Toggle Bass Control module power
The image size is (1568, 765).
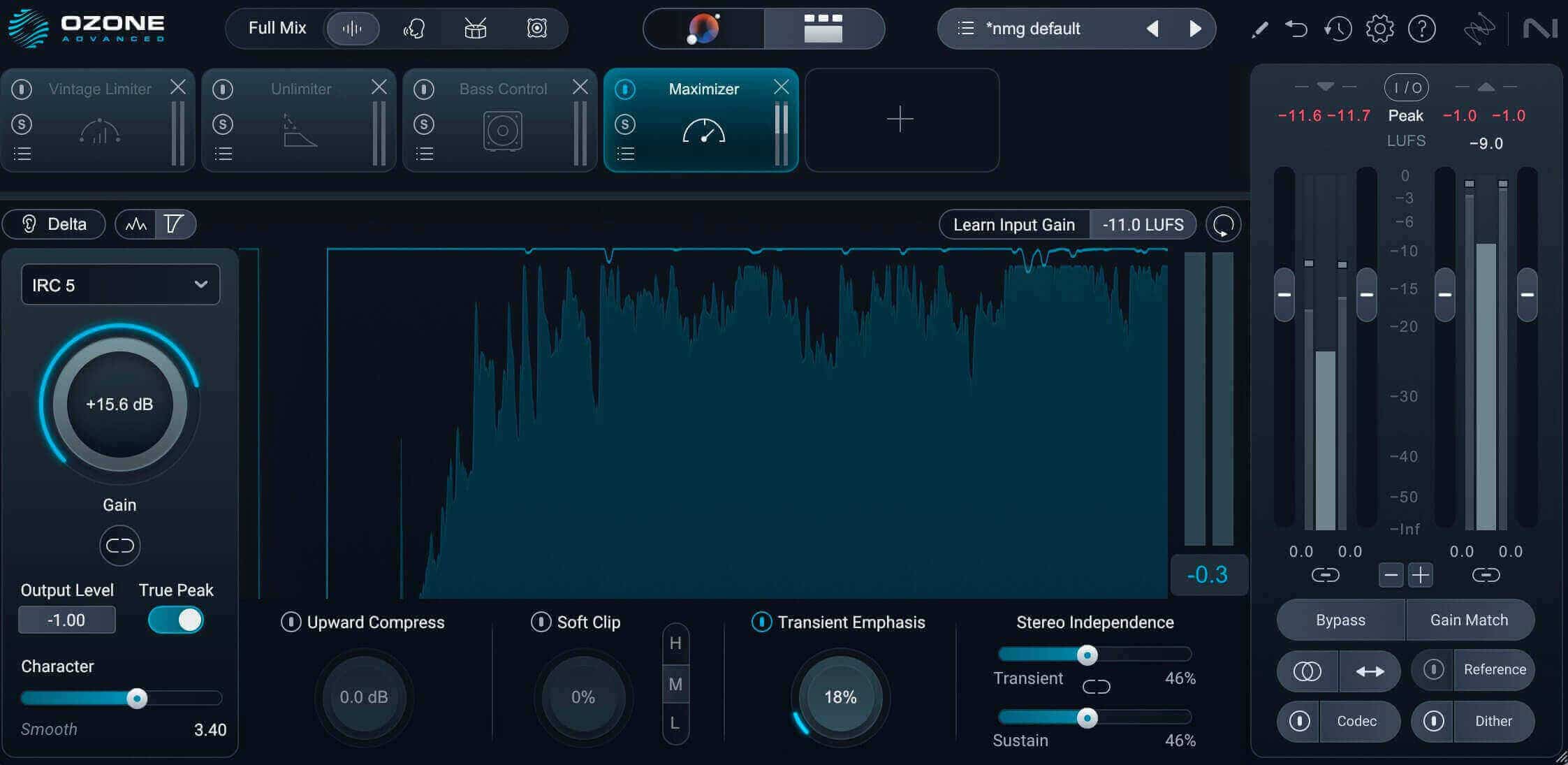tap(424, 89)
